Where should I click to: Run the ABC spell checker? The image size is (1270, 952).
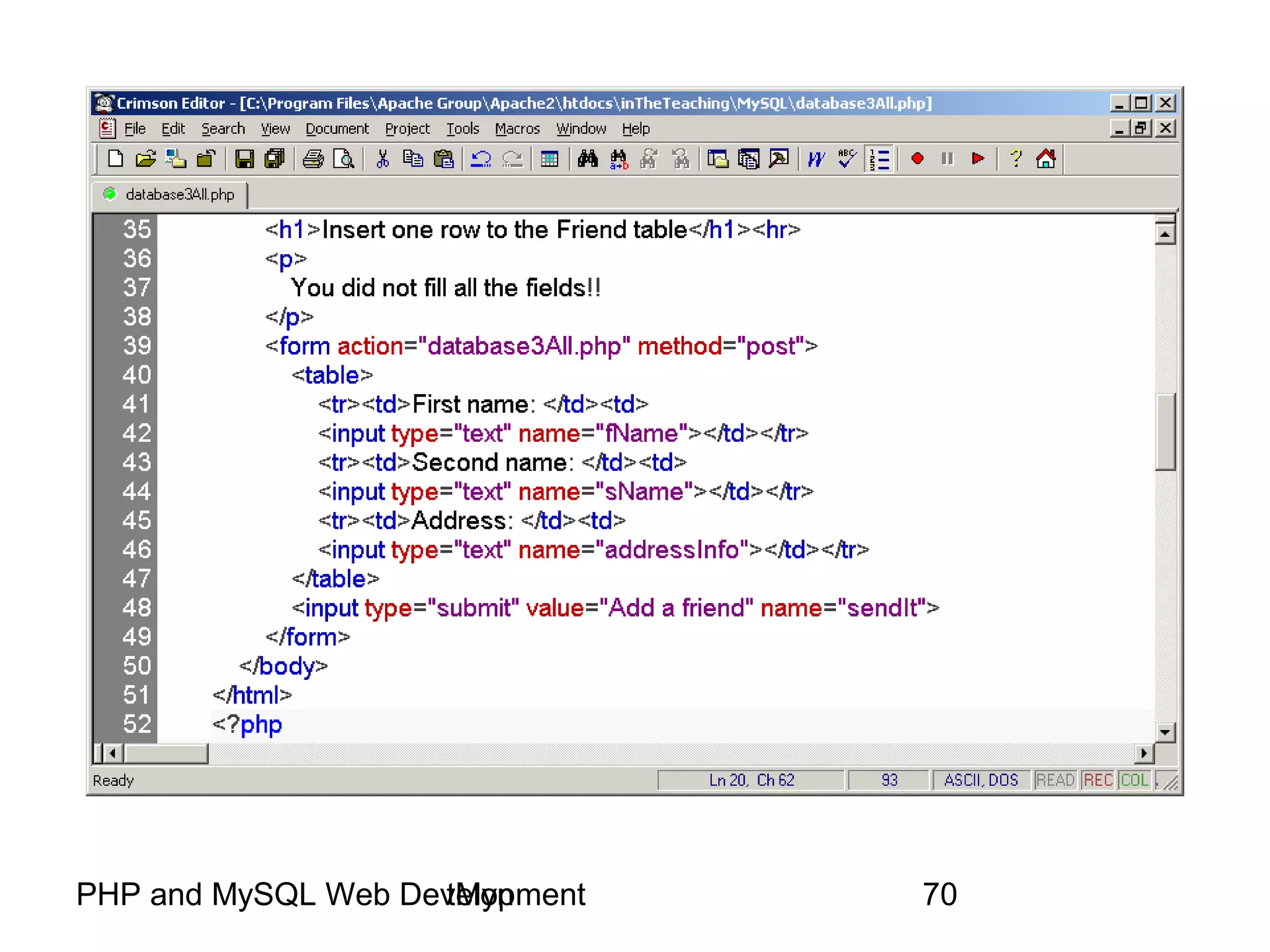(846, 159)
